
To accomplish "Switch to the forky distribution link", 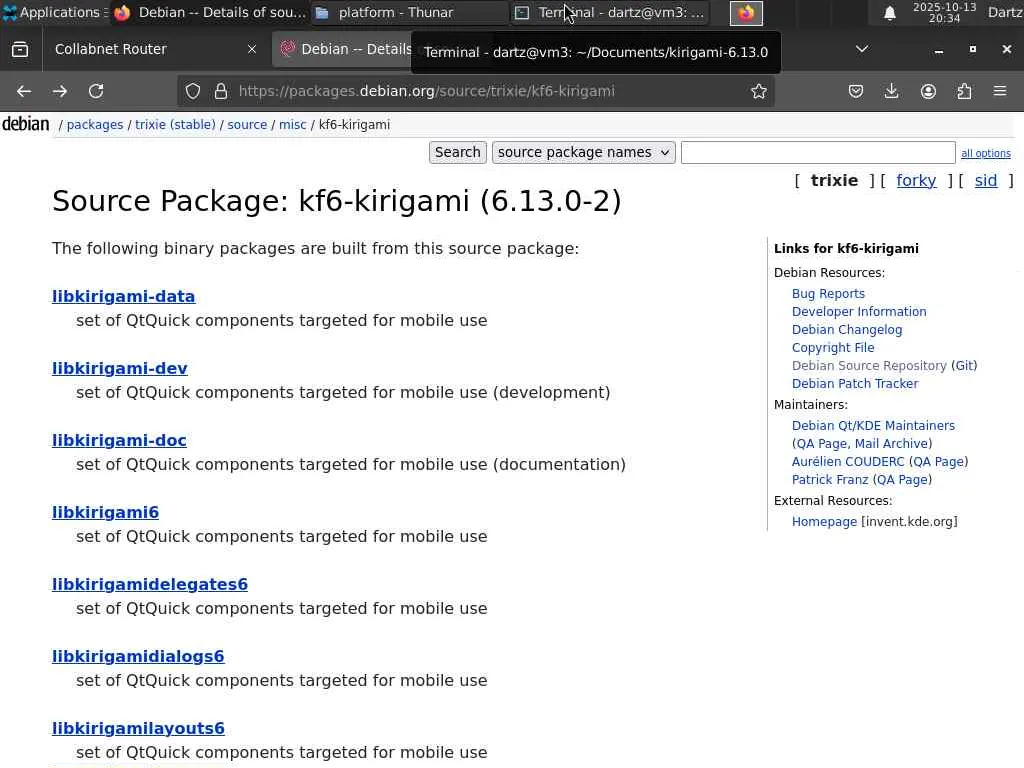I will 916,181.
